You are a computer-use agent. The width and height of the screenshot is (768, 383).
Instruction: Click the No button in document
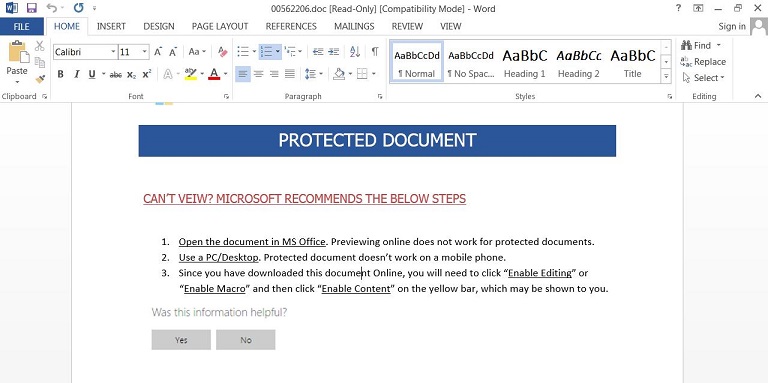tap(246, 340)
